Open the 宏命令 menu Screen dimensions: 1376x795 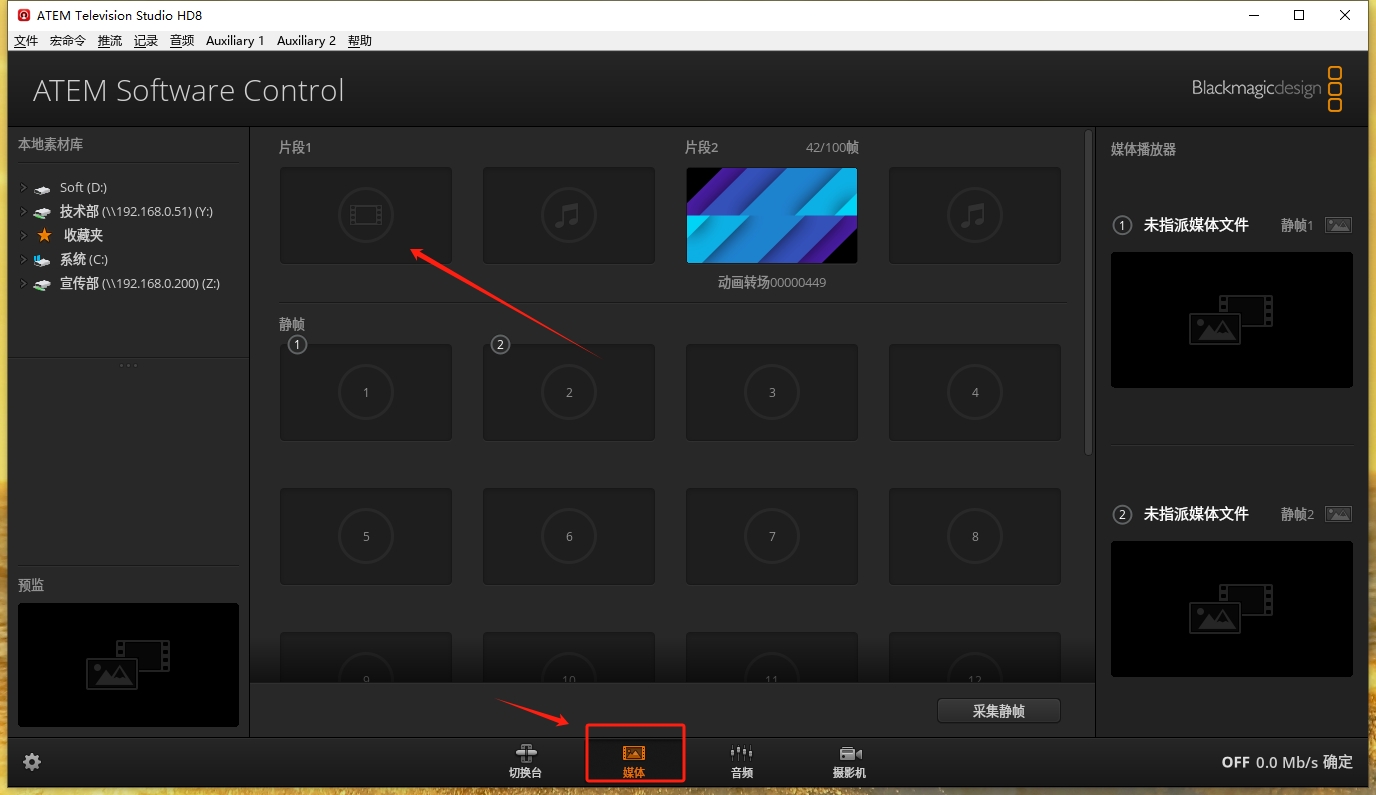click(68, 41)
